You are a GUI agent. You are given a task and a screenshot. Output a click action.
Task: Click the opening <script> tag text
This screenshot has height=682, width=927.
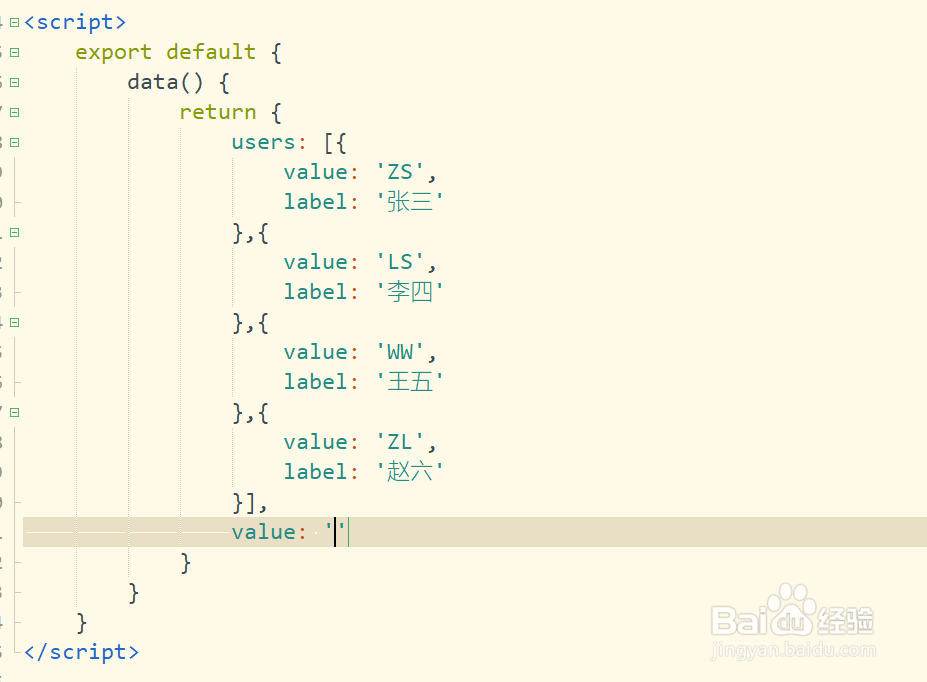point(75,22)
